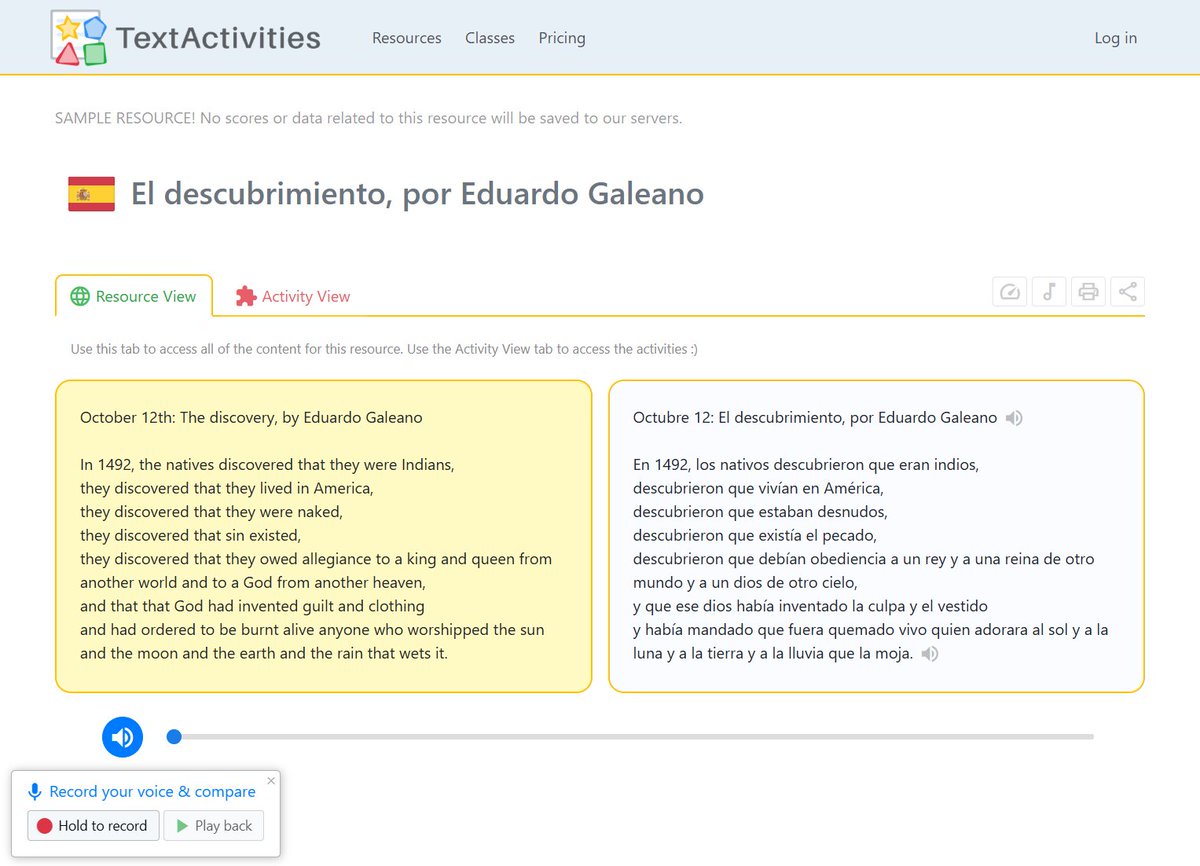Open the Classes menu
This screenshot has width=1200, height=866.
[490, 38]
